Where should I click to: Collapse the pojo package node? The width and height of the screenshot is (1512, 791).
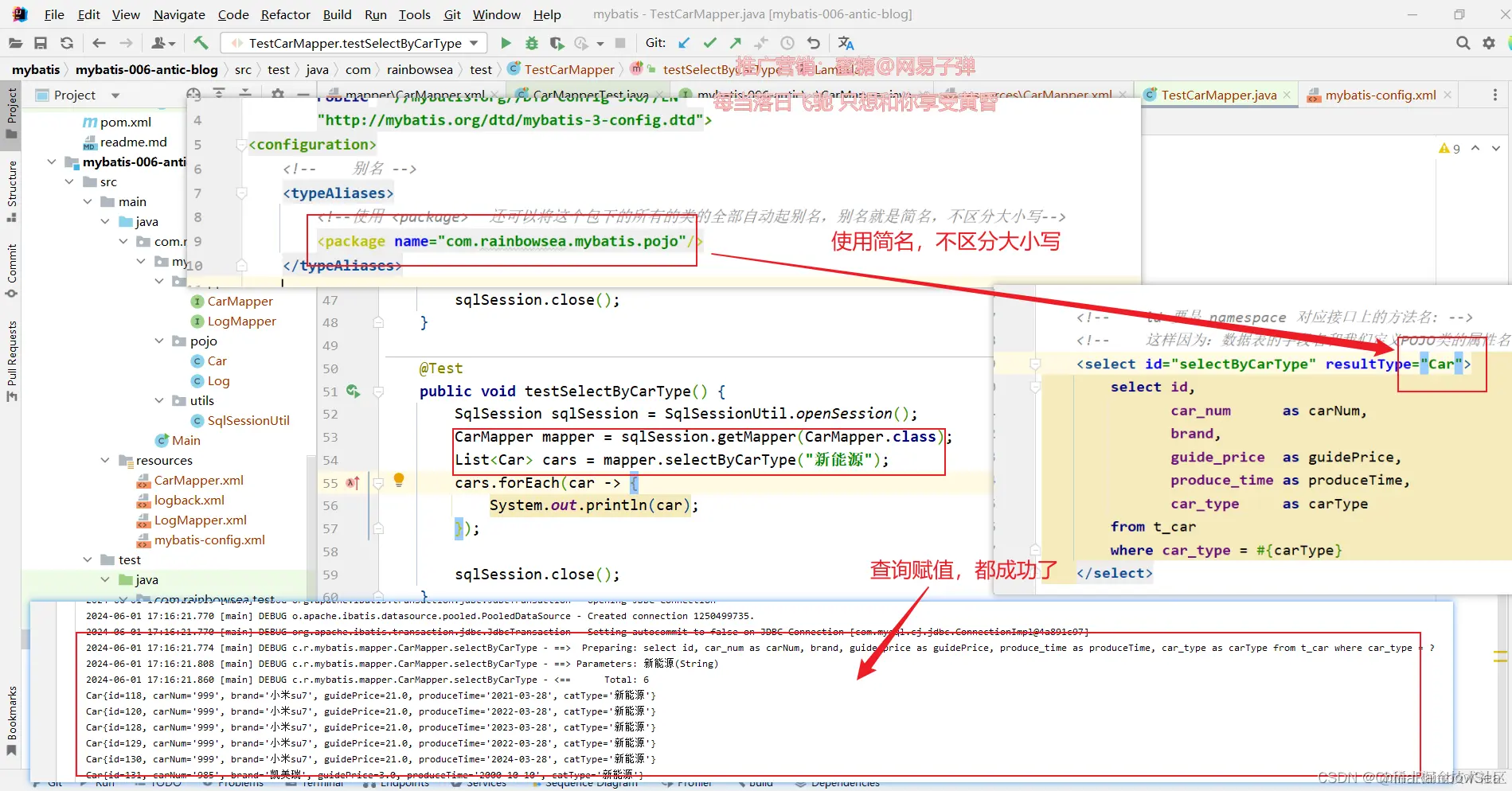coord(159,341)
